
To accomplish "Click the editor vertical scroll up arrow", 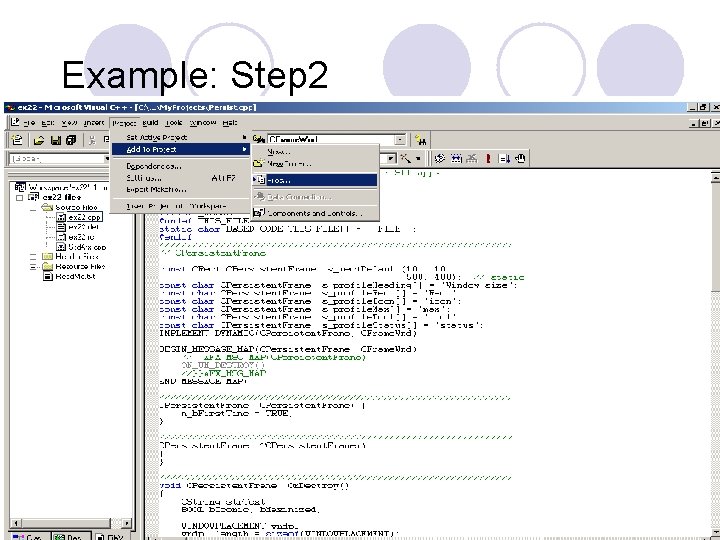I will coord(715,177).
